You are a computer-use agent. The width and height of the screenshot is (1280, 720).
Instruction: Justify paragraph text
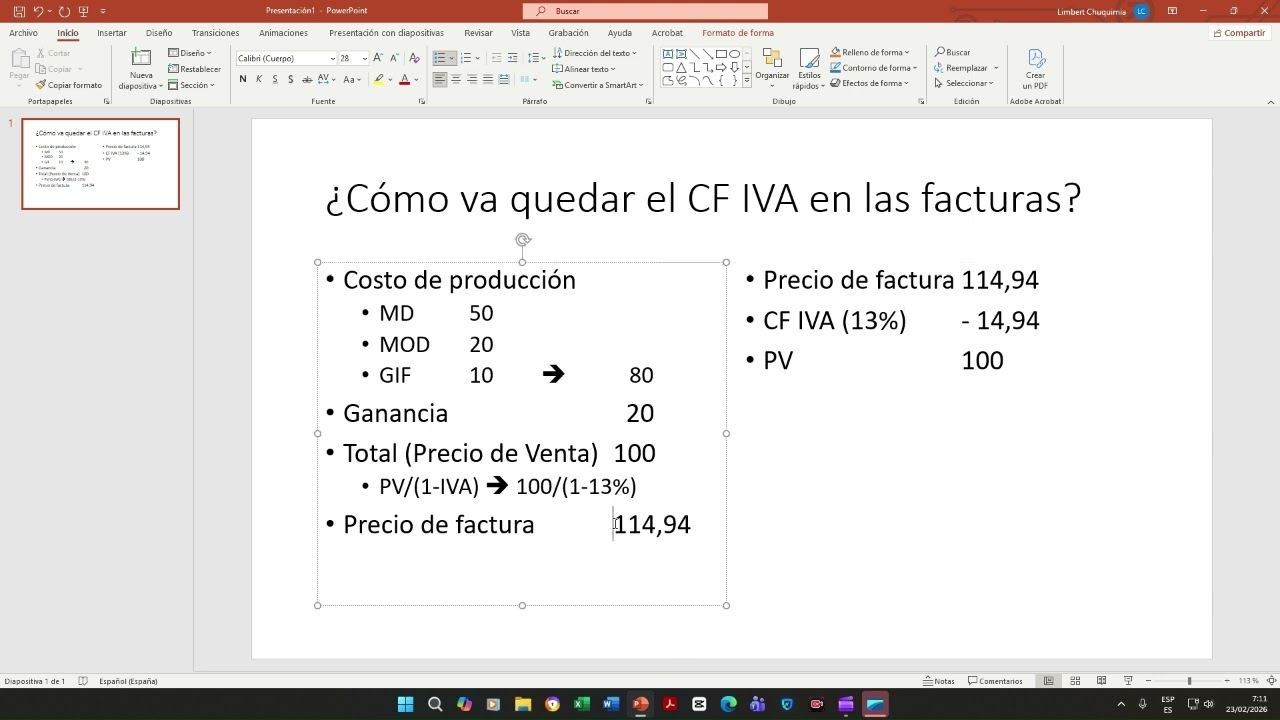click(488, 79)
